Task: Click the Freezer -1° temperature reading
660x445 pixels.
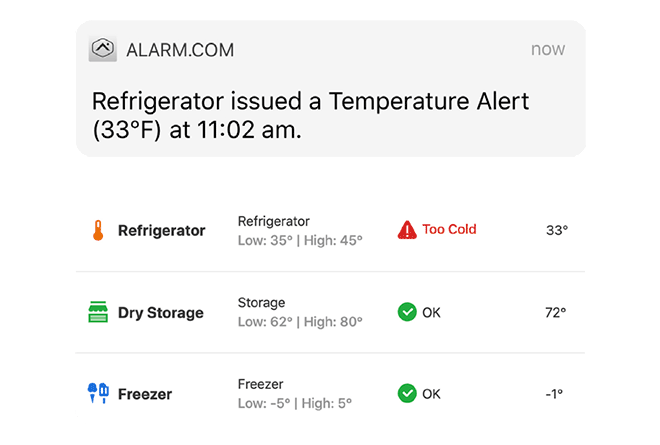Action: (x=555, y=394)
